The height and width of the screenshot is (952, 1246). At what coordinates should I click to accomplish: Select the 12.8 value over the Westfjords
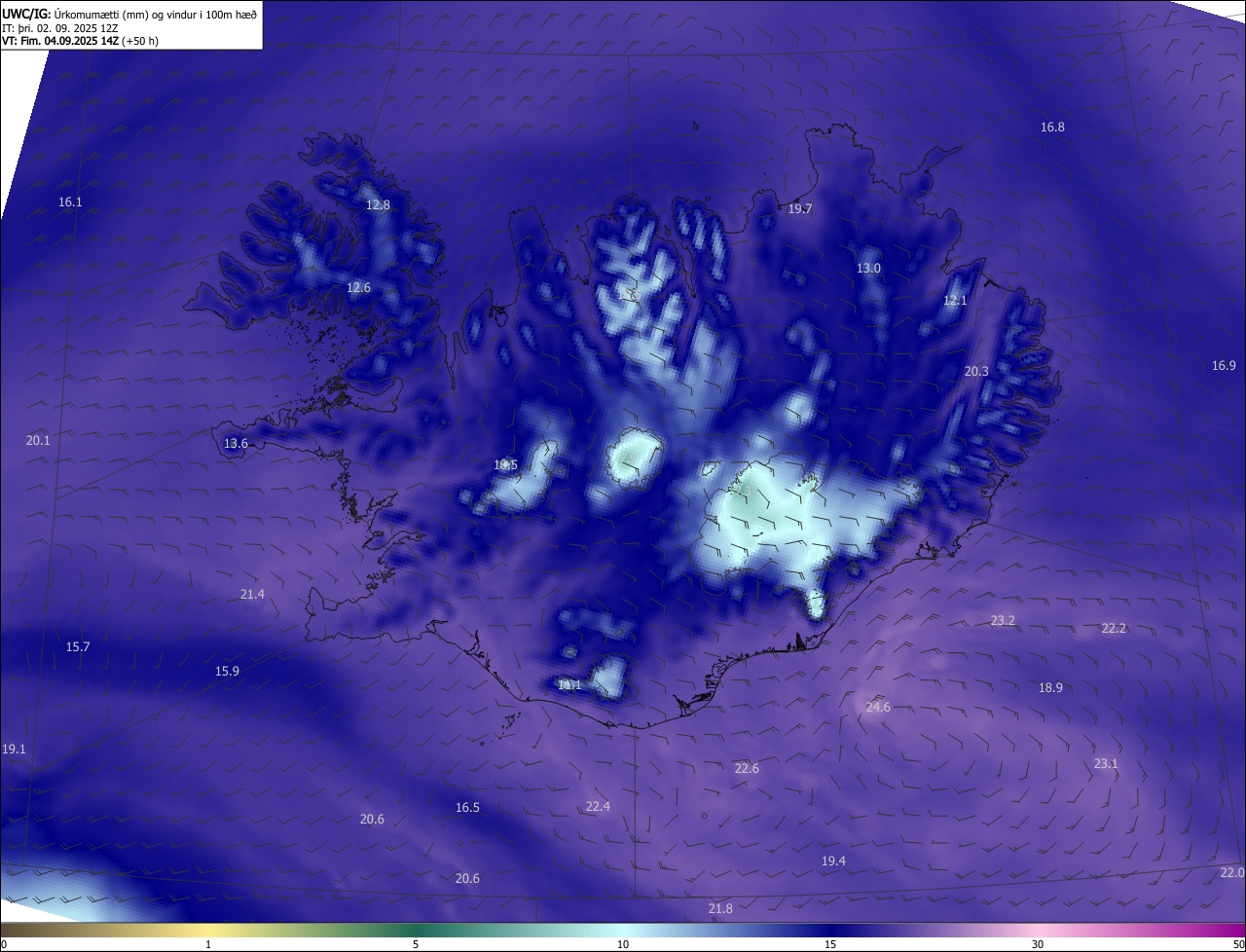click(378, 205)
